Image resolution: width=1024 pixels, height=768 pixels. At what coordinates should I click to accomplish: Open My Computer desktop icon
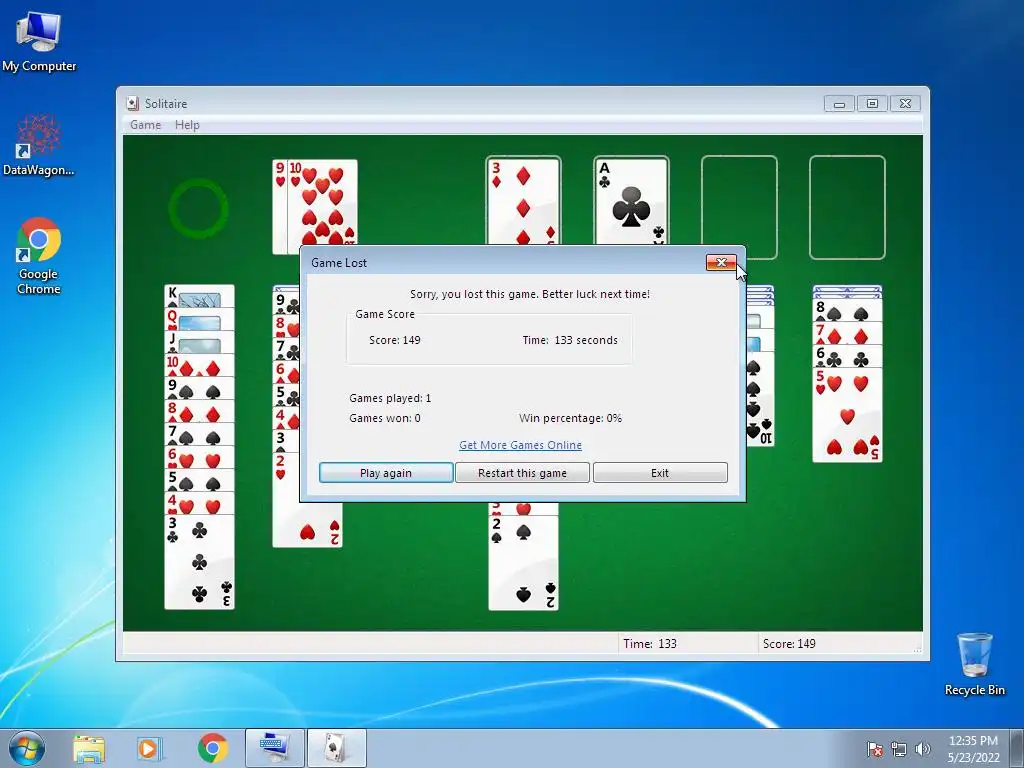click(39, 41)
